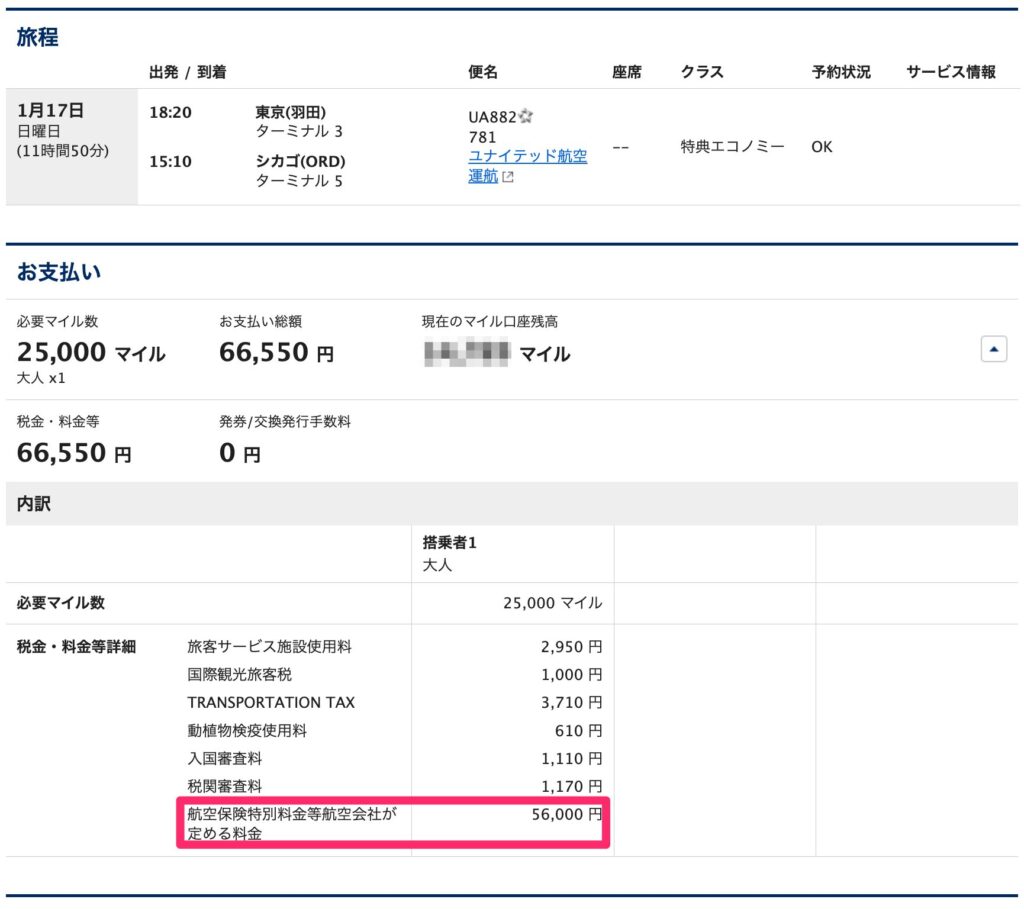Click the 搭乗者1 column header
Viewport: 1024px width, 909px height.
[x=449, y=543]
